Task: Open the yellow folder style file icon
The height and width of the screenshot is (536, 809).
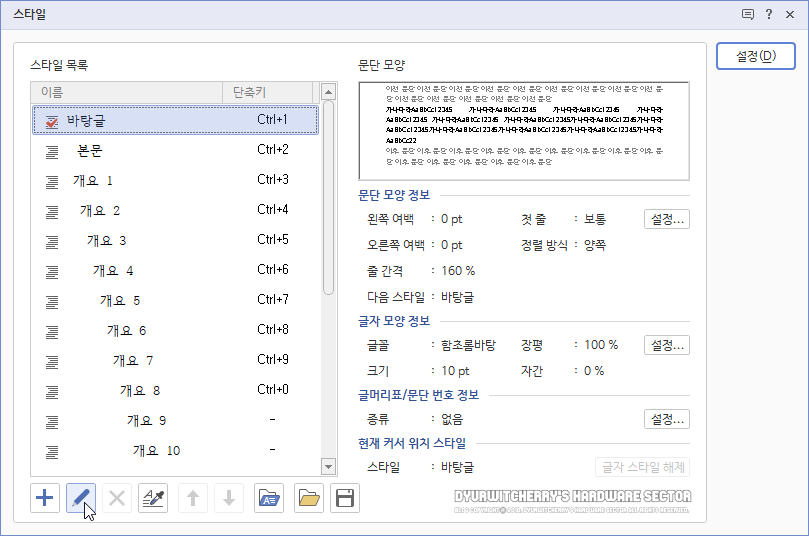Action: click(309, 498)
